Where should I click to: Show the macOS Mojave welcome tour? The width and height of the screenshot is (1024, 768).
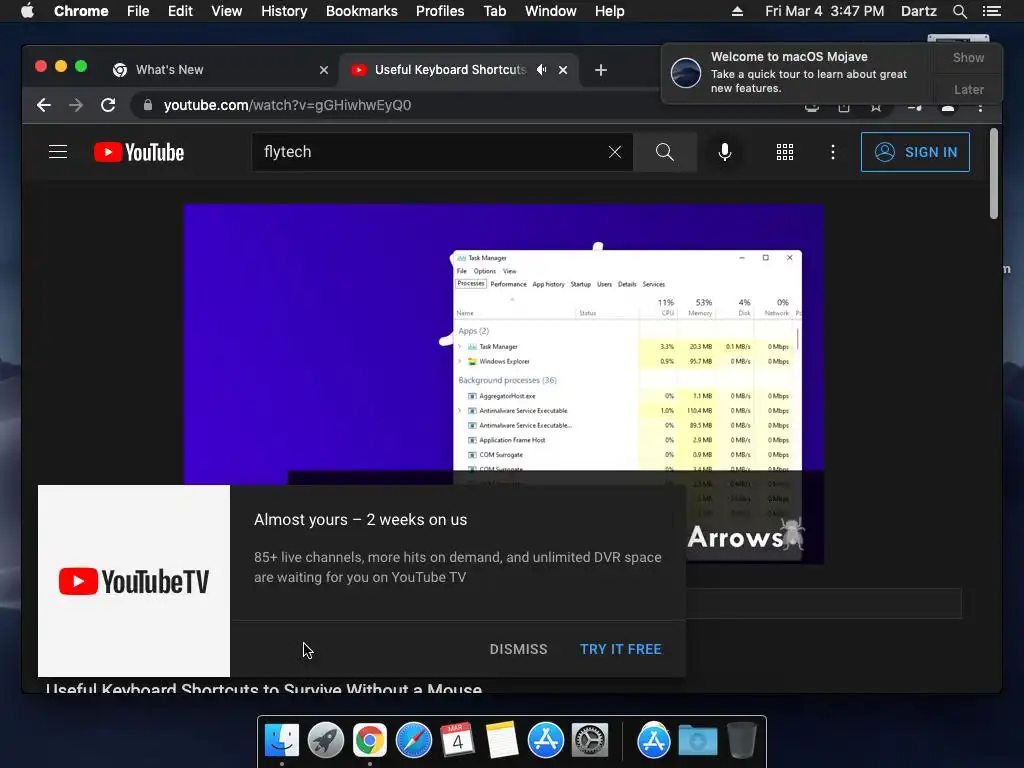968,57
